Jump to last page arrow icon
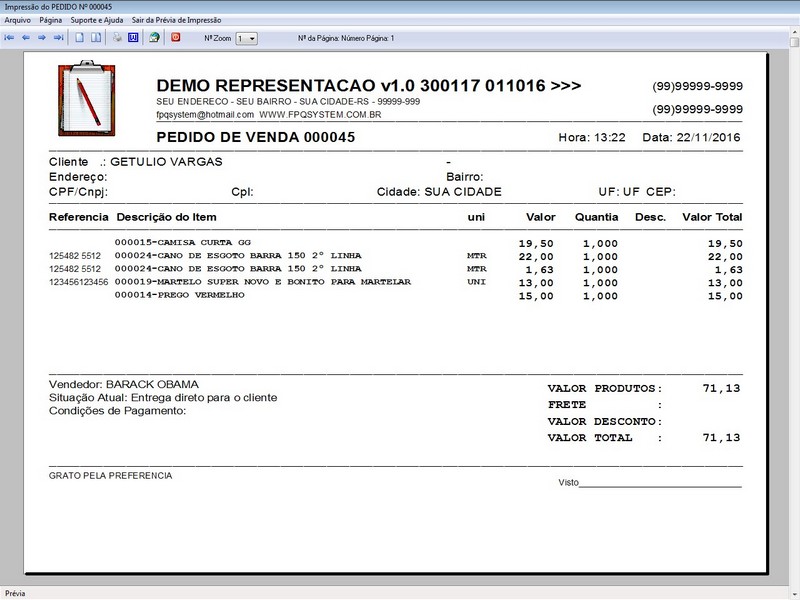 pyautogui.click(x=59, y=38)
